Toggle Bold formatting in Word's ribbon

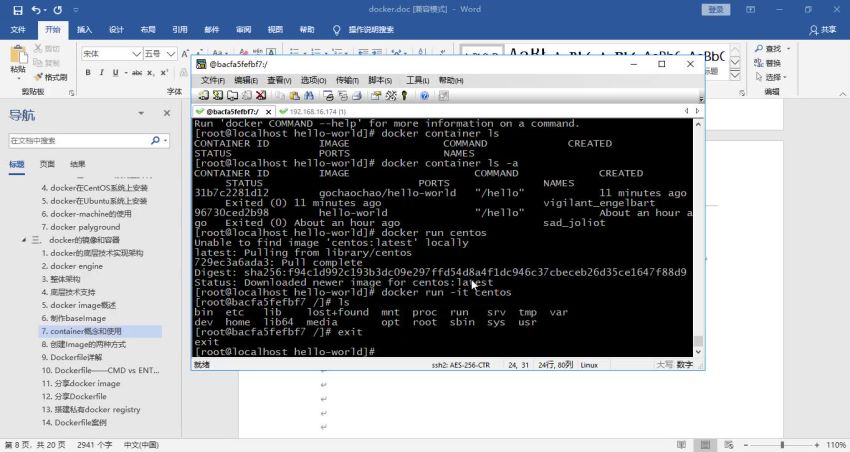click(x=88, y=72)
